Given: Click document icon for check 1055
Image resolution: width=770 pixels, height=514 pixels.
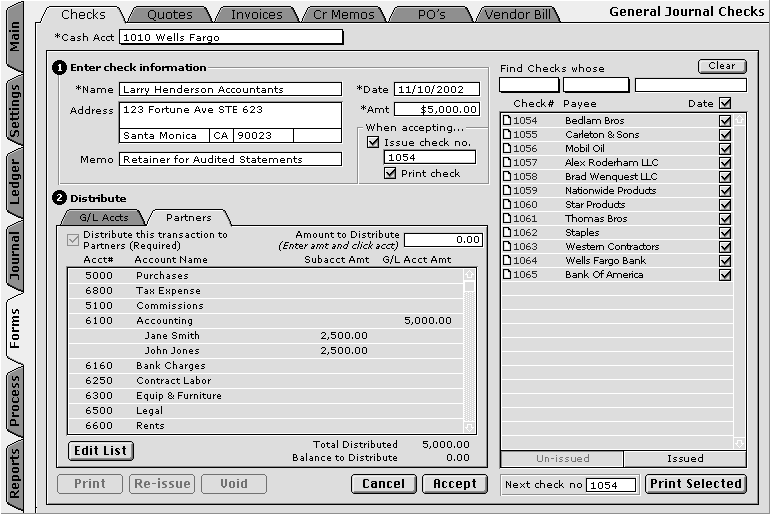Looking at the screenshot, I should click(x=507, y=135).
